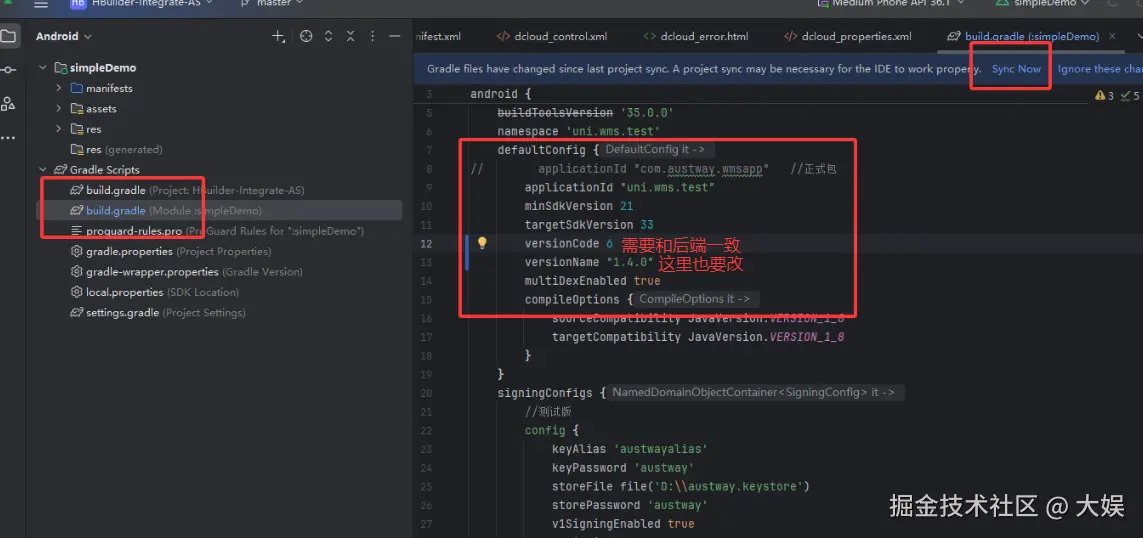
Task: Click the Ignore these changes link
Action: click(x=1100, y=69)
